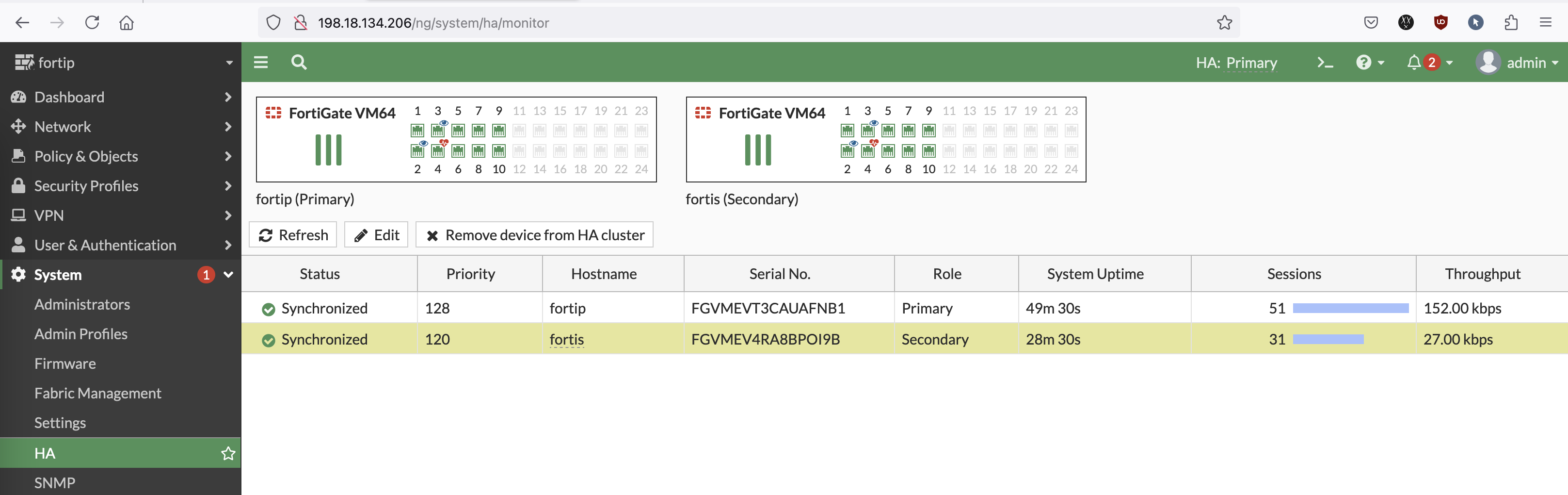Bookmark this page with star icon
The height and width of the screenshot is (495, 1568).
coord(1224,23)
